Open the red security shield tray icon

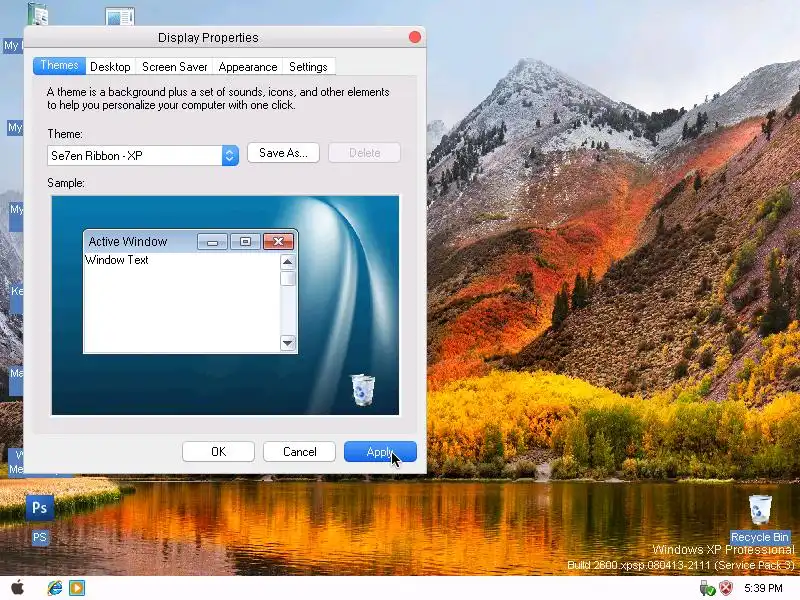pos(726,588)
